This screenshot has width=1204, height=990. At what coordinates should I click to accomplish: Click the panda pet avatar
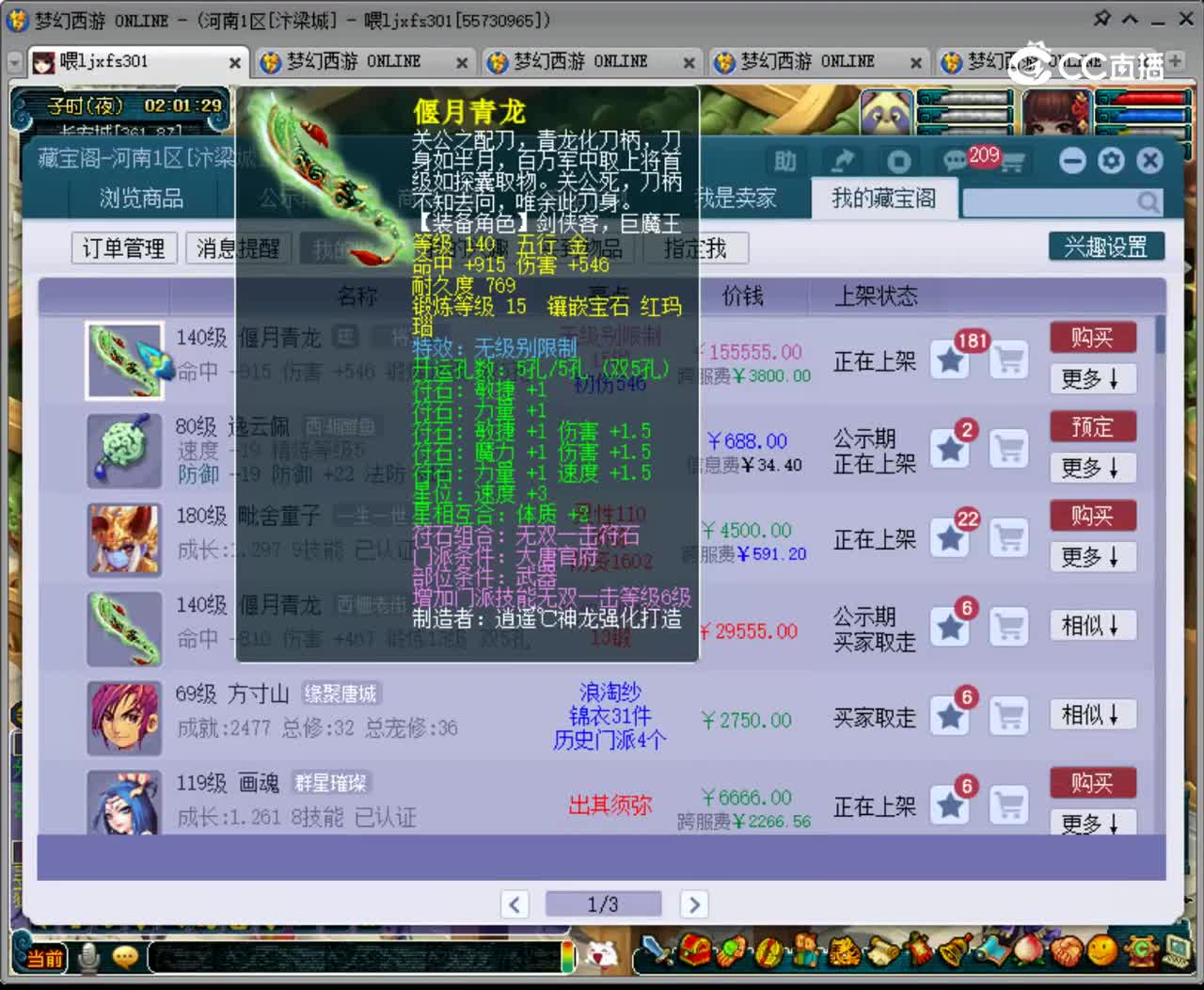(x=886, y=115)
